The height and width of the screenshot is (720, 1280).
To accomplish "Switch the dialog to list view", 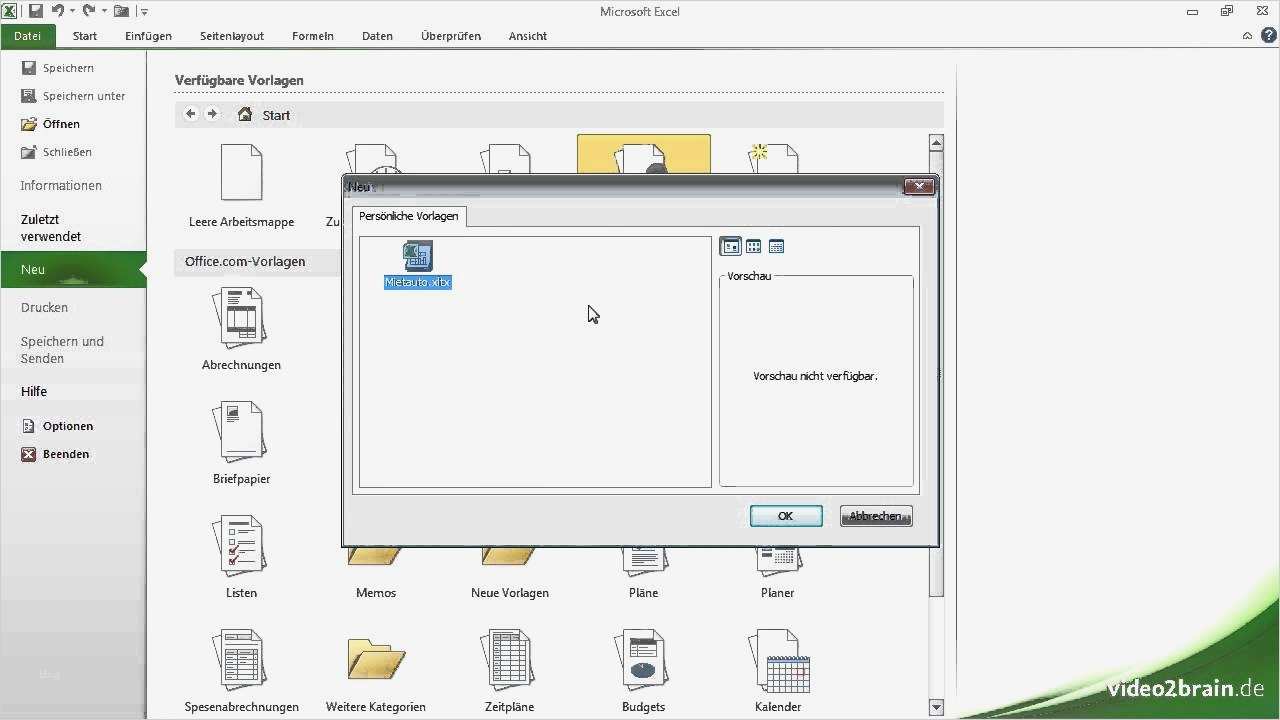I will tap(775, 246).
